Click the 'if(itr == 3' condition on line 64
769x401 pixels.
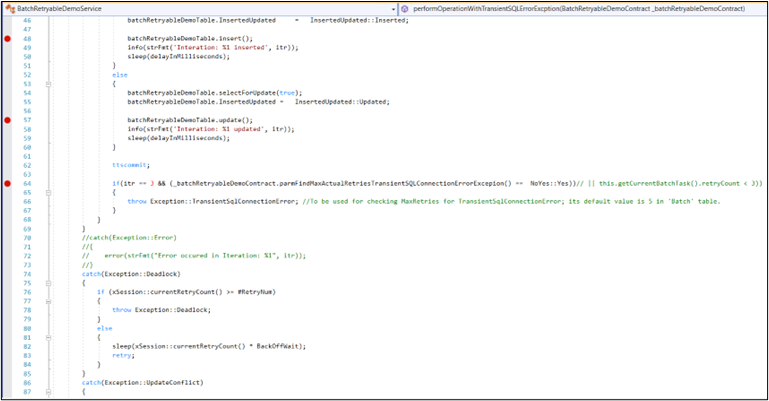(x=133, y=183)
